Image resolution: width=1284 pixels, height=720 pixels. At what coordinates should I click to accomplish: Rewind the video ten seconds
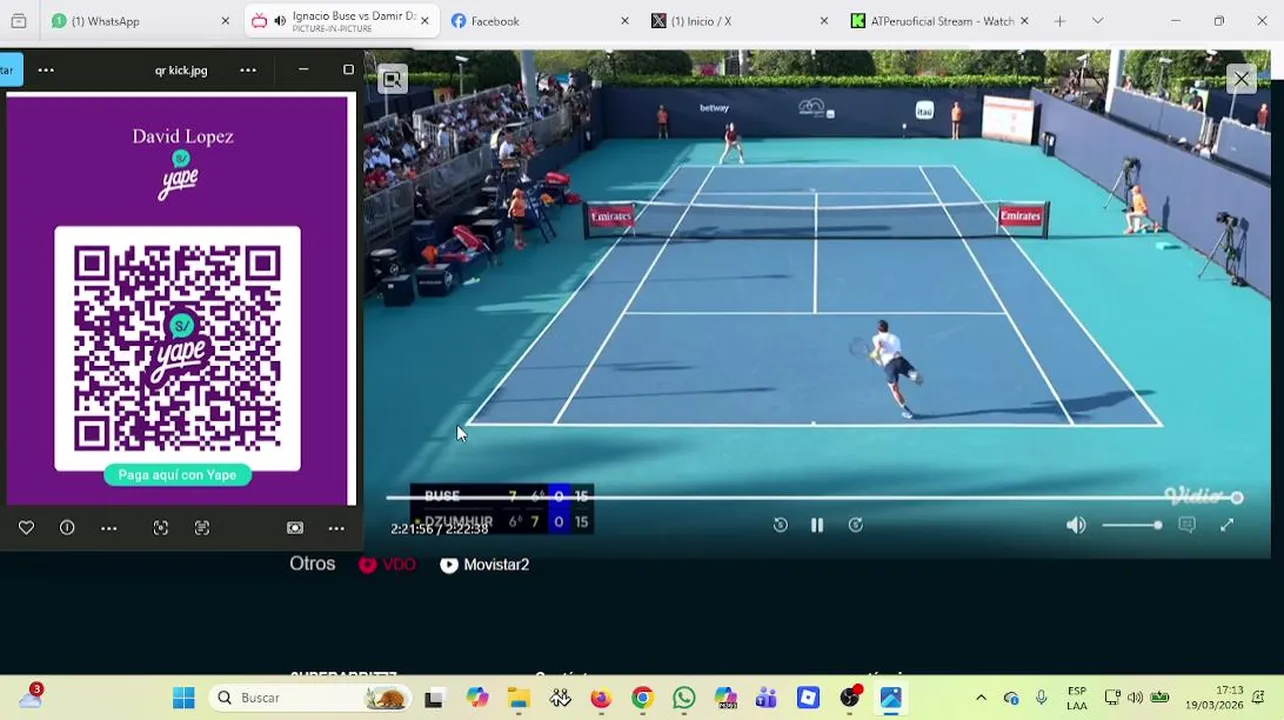(780, 525)
